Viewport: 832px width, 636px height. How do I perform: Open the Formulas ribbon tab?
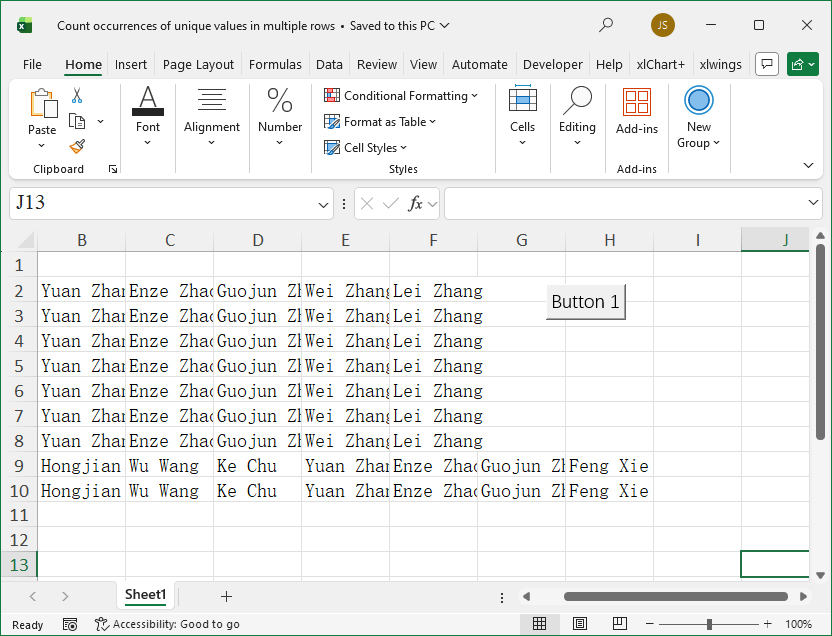(x=275, y=64)
